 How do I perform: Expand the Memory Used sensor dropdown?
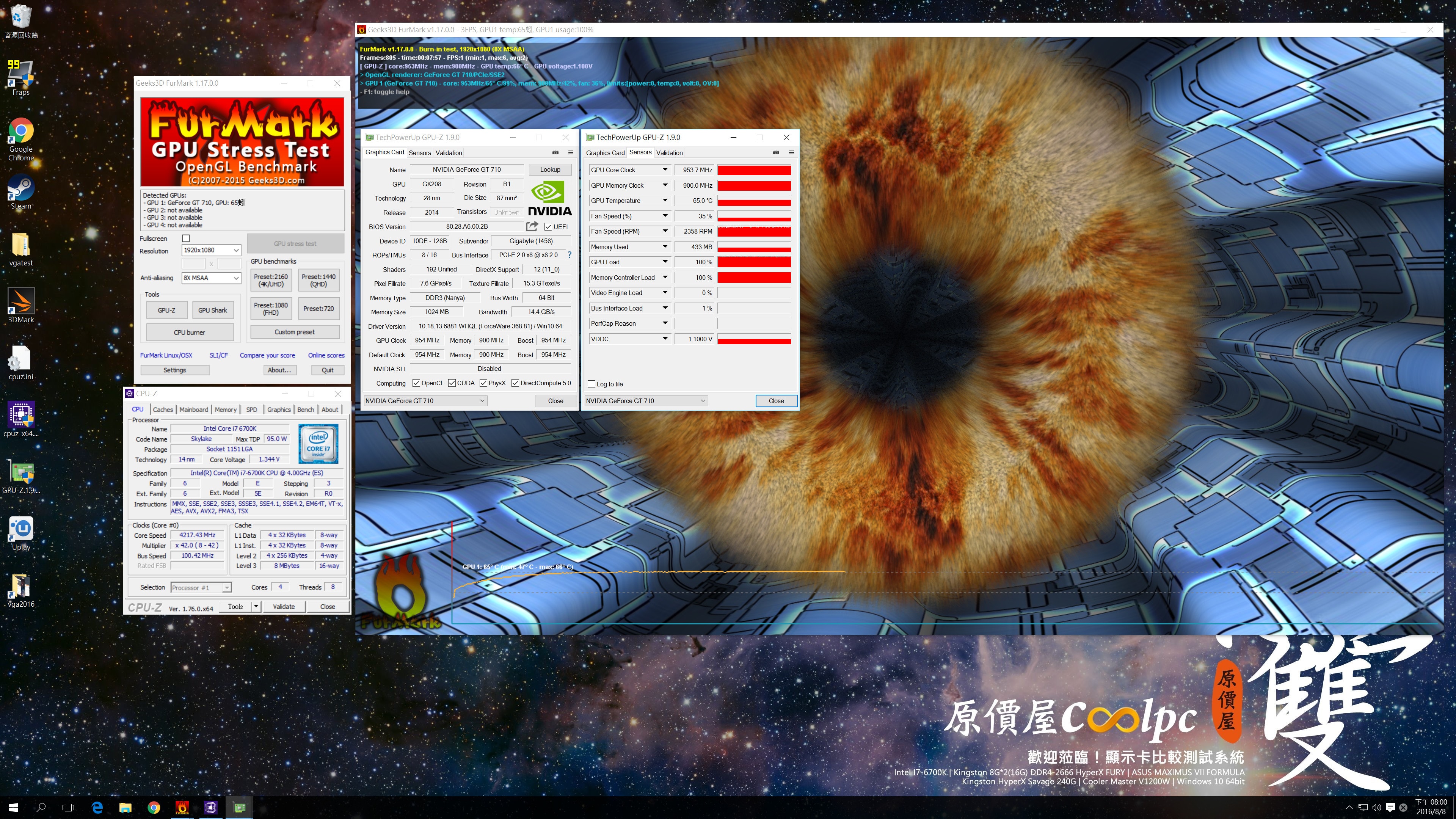click(x=665, y=247)
